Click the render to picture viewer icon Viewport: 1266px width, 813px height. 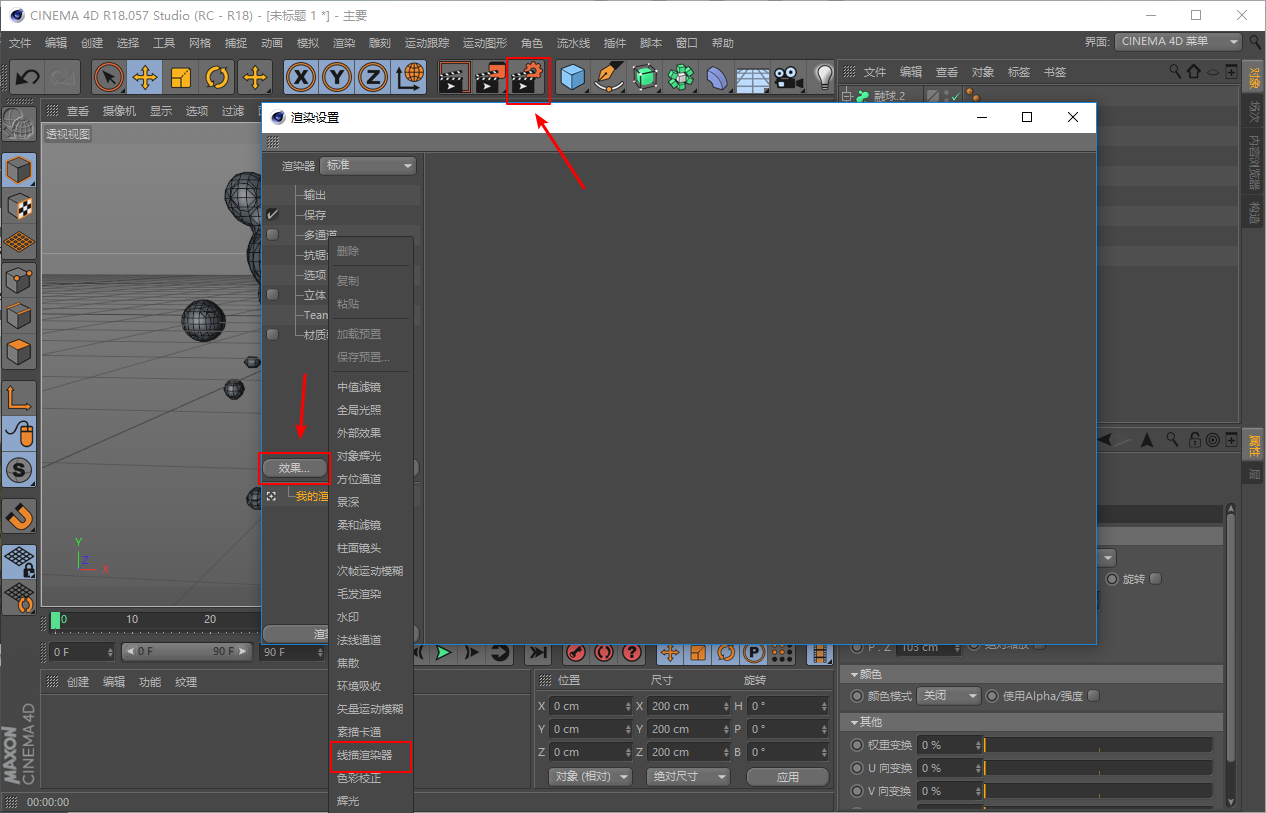[491, 77]
